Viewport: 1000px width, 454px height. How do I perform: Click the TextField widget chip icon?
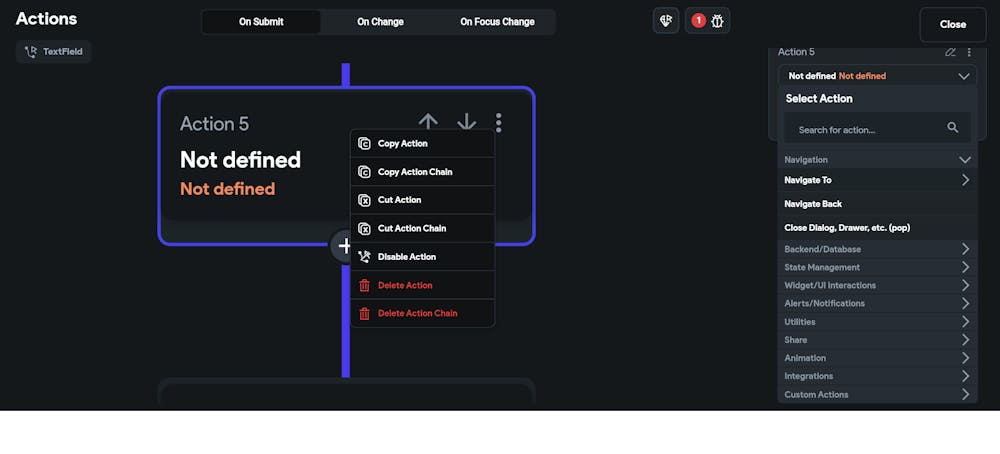pyautogui.click(x=30, y=52)
